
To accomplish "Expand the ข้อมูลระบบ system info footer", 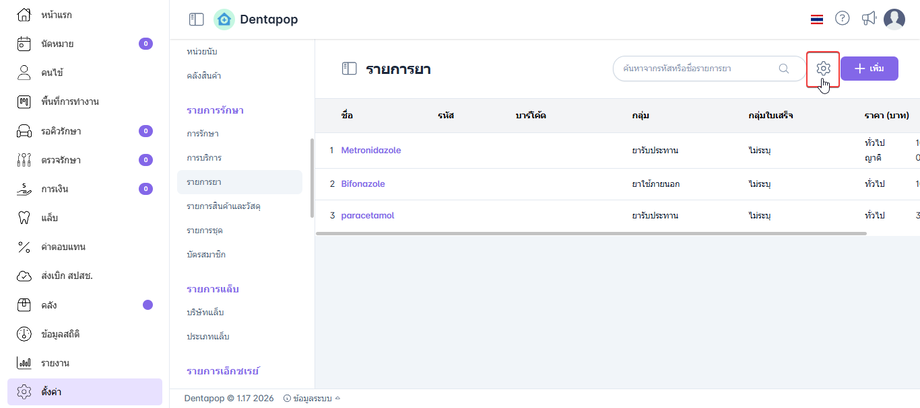I will coord(312,398).
